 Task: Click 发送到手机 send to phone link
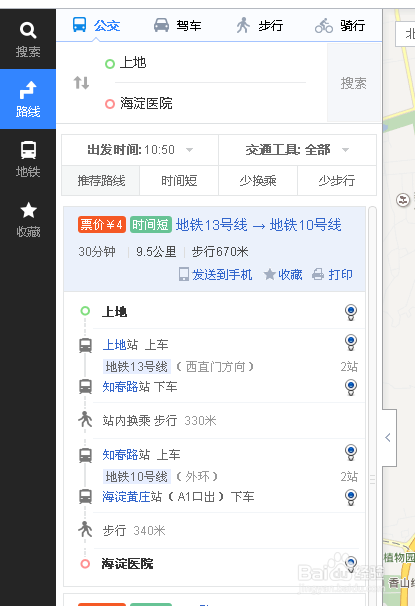tap(216, 274)
